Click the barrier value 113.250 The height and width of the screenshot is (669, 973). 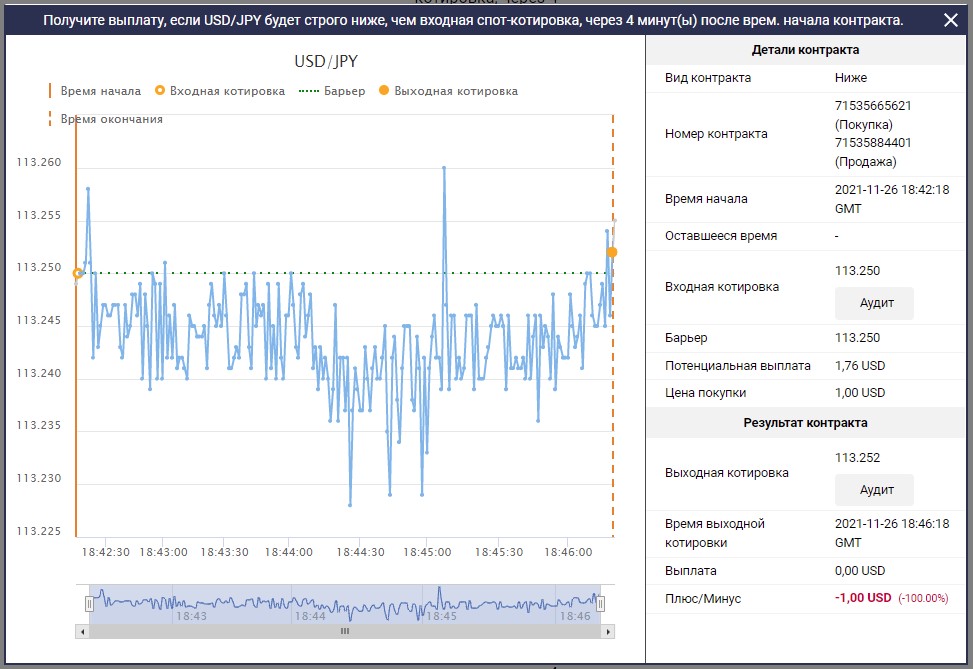click(x=857, y=338)
